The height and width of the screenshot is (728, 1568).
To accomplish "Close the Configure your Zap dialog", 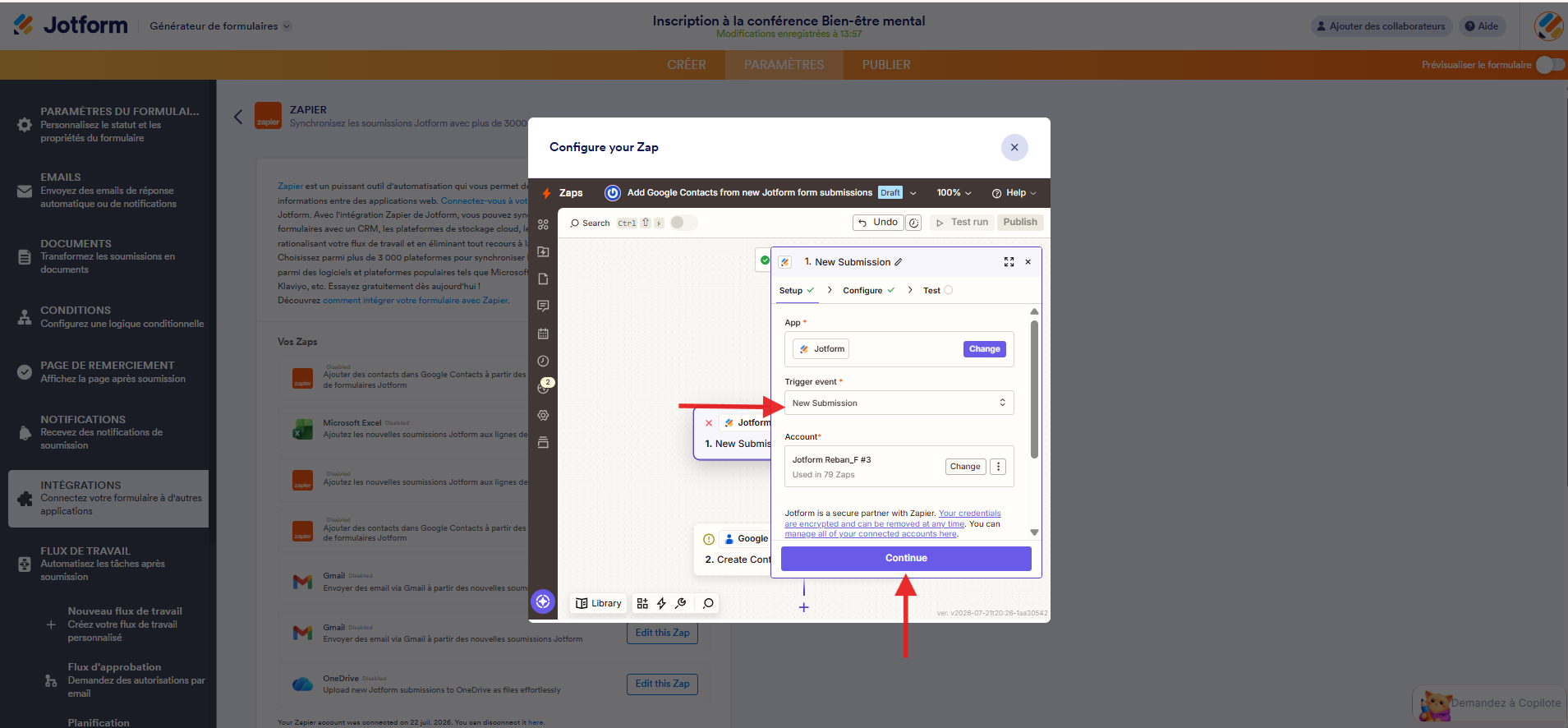I will pos(1014,148).
